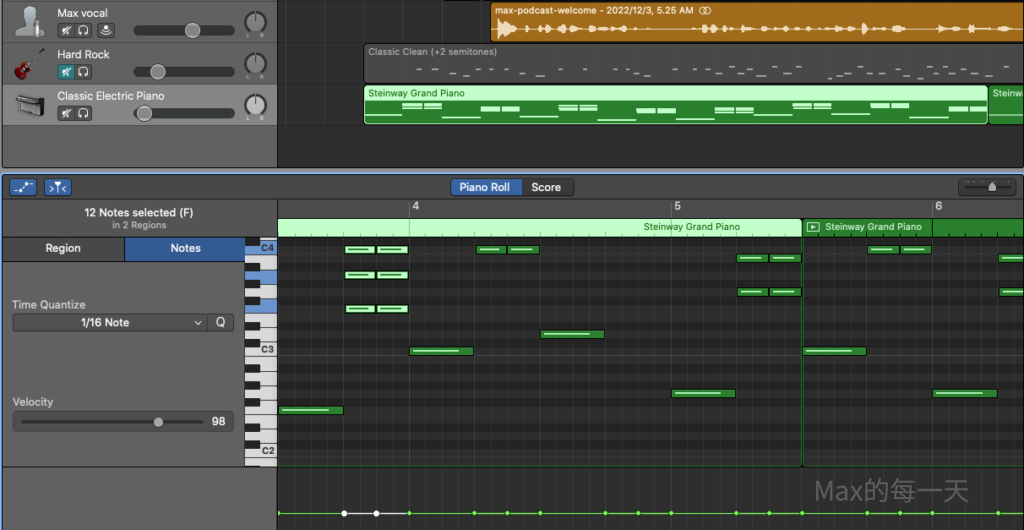Click the Catch playhead button in editor

point(57,187)
